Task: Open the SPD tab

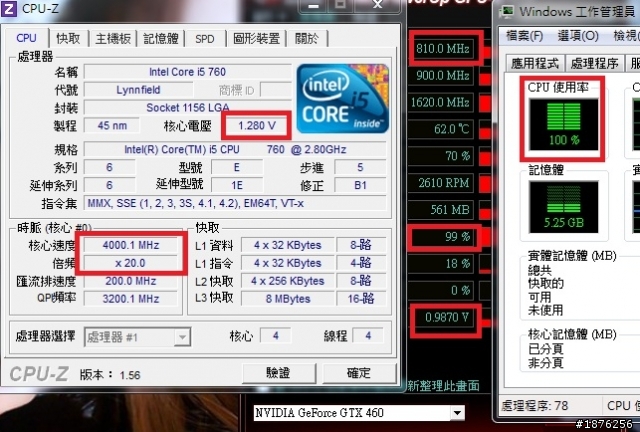Action: [x=205, y=39]
